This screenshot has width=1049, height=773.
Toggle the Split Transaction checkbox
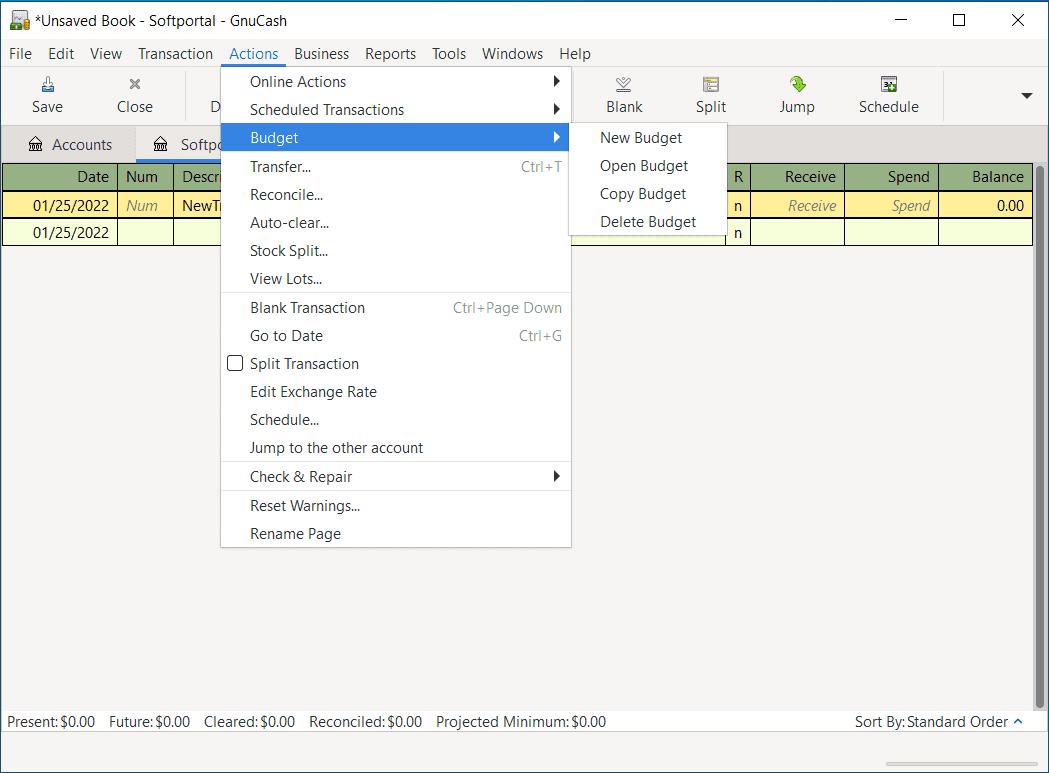[x=235, y=363]
